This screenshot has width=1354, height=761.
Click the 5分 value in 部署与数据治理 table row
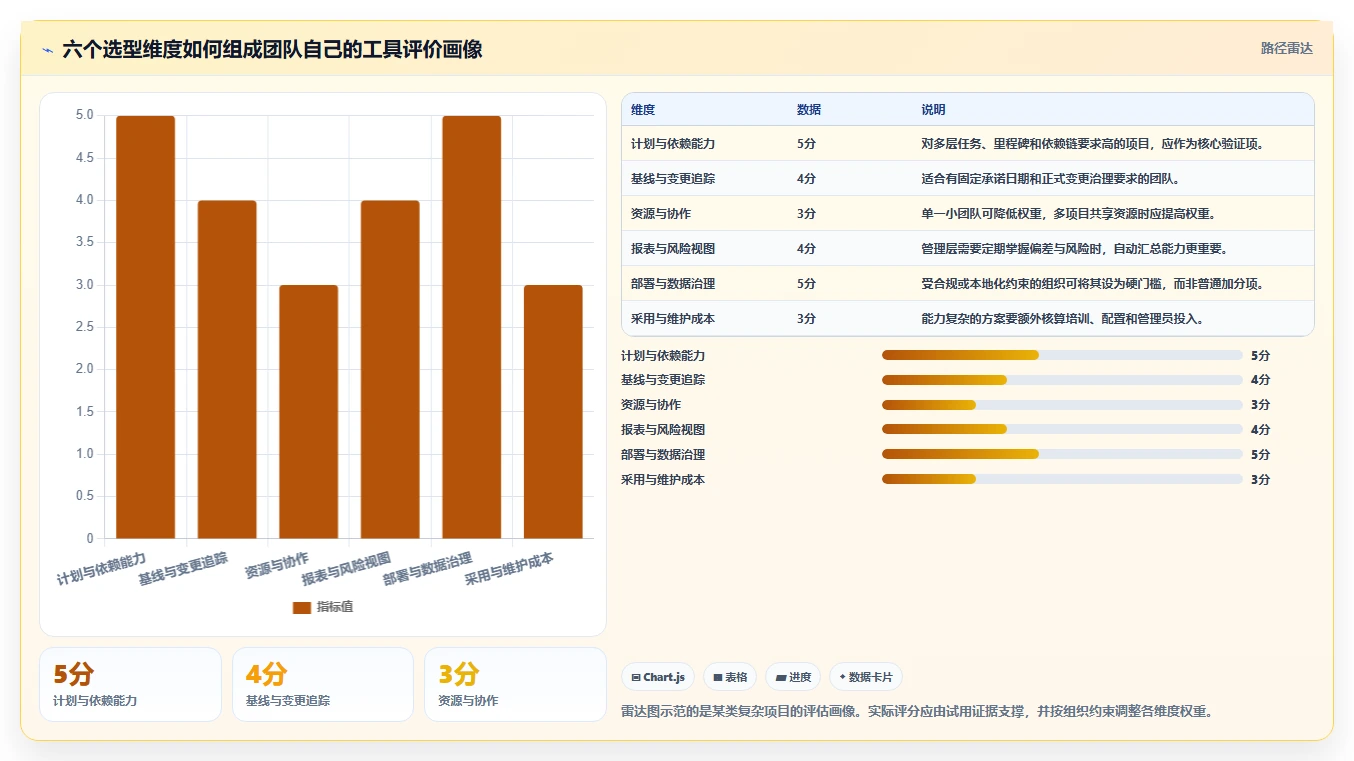click(x=806, y=284)
